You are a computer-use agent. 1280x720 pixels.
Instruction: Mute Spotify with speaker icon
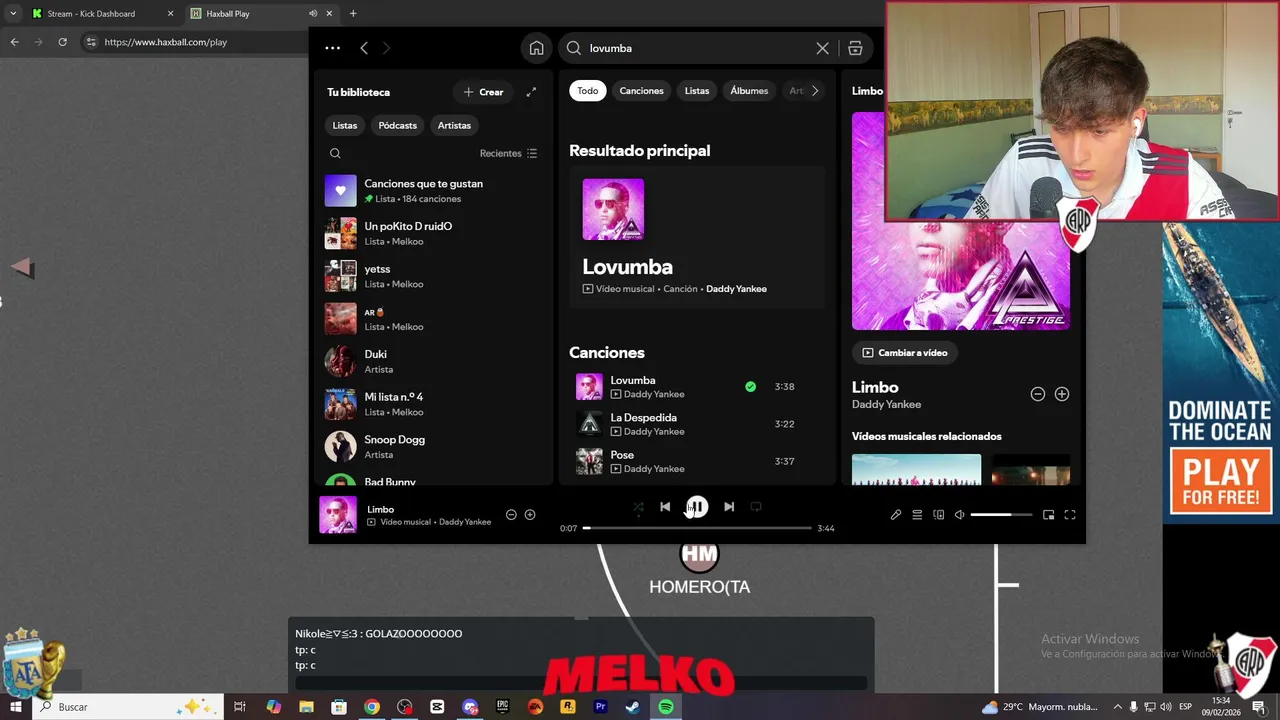coord(959,515)
